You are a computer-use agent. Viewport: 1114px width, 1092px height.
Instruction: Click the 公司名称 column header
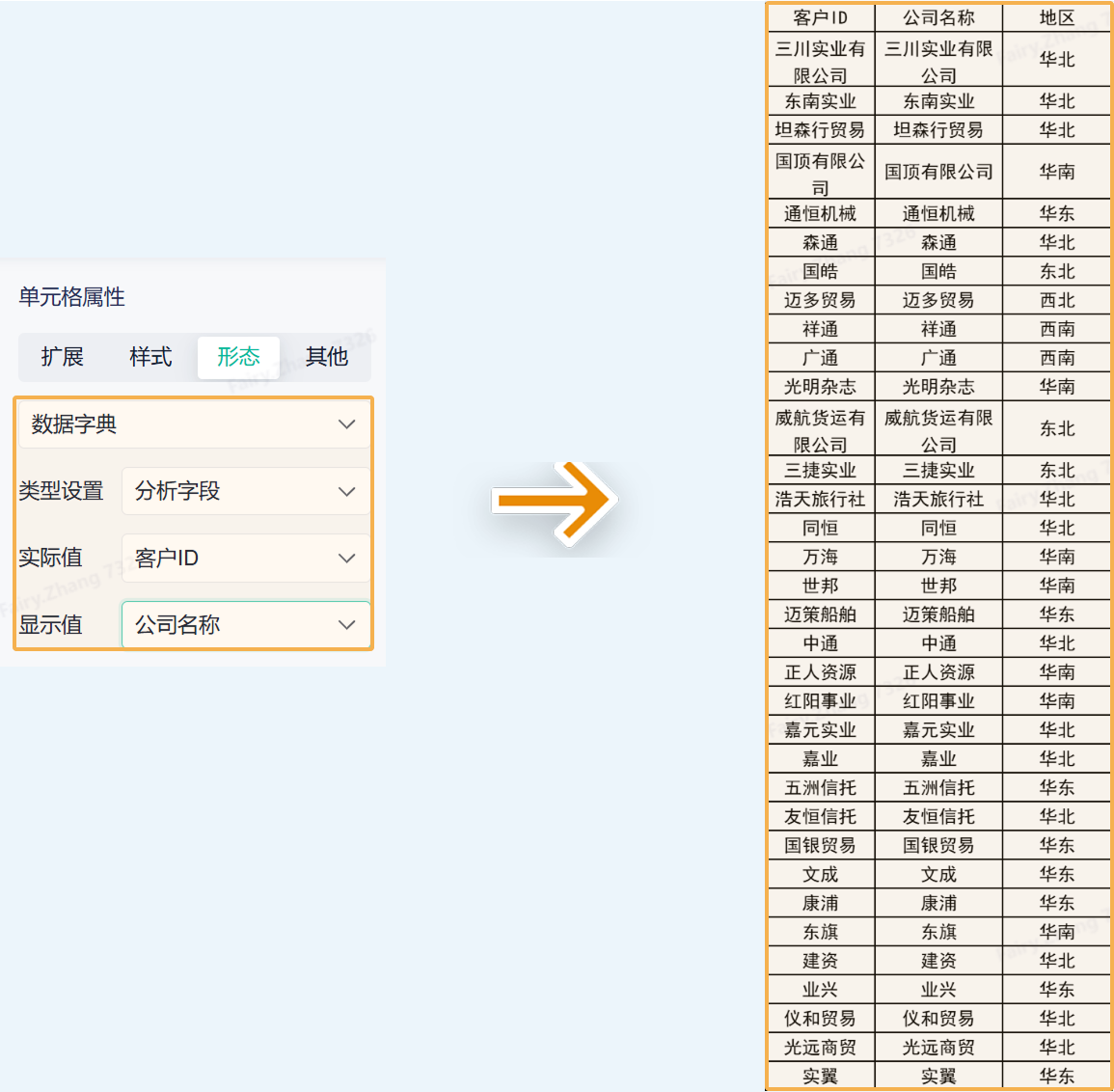(x=938, y=17)
